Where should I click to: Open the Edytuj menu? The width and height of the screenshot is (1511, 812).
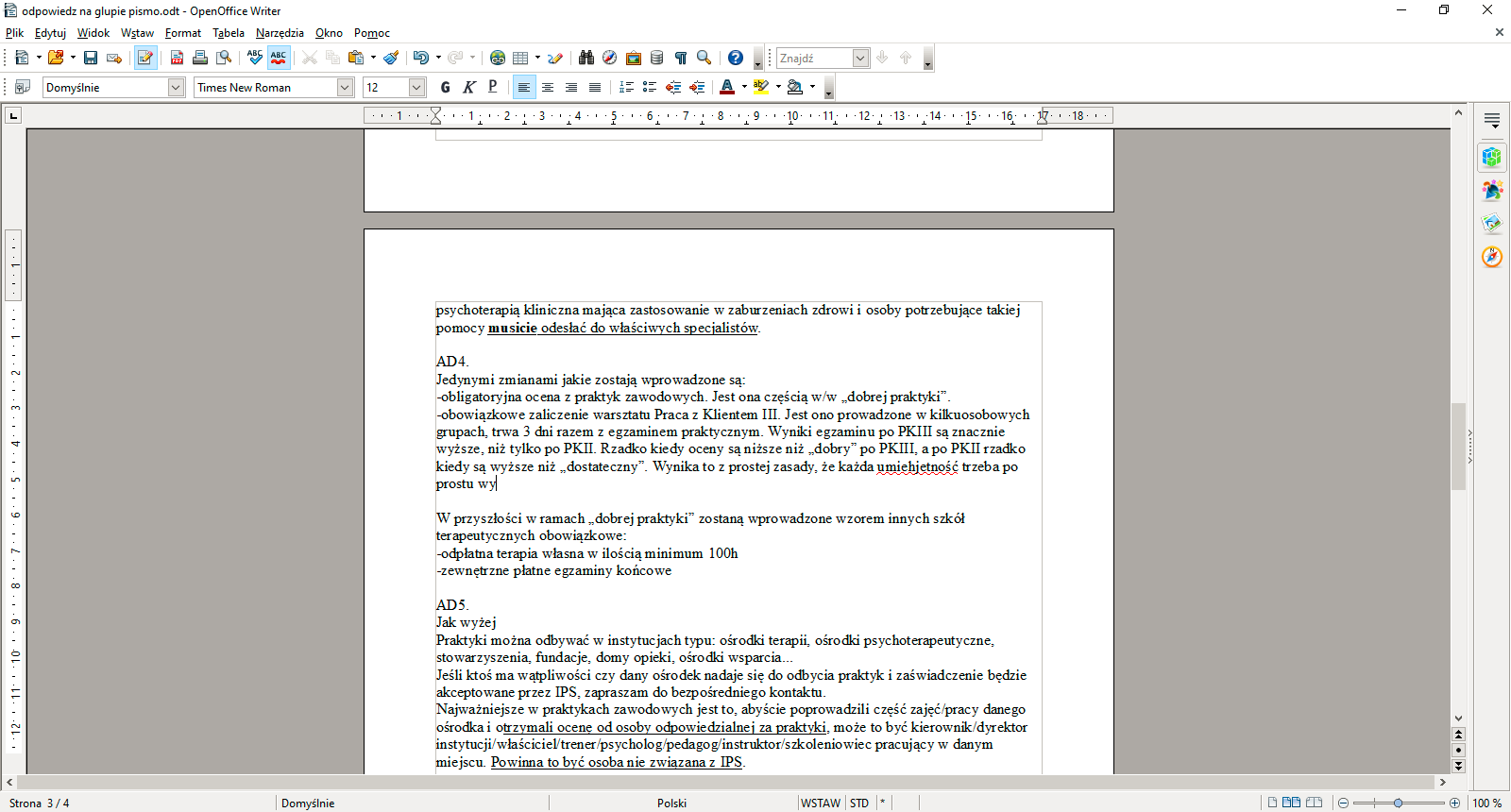coord(50,33)
